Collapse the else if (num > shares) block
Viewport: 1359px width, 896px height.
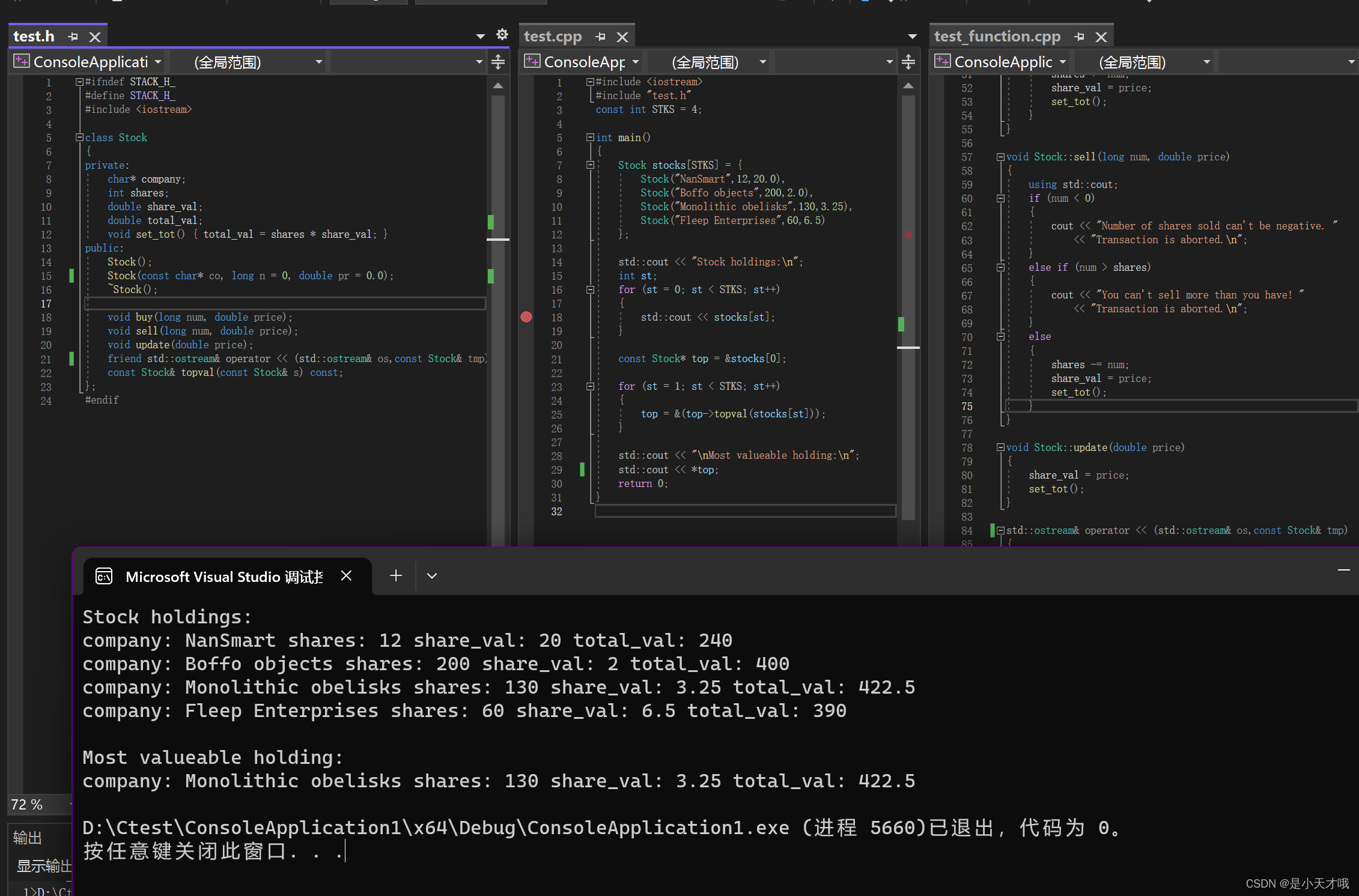point(1000,267)
